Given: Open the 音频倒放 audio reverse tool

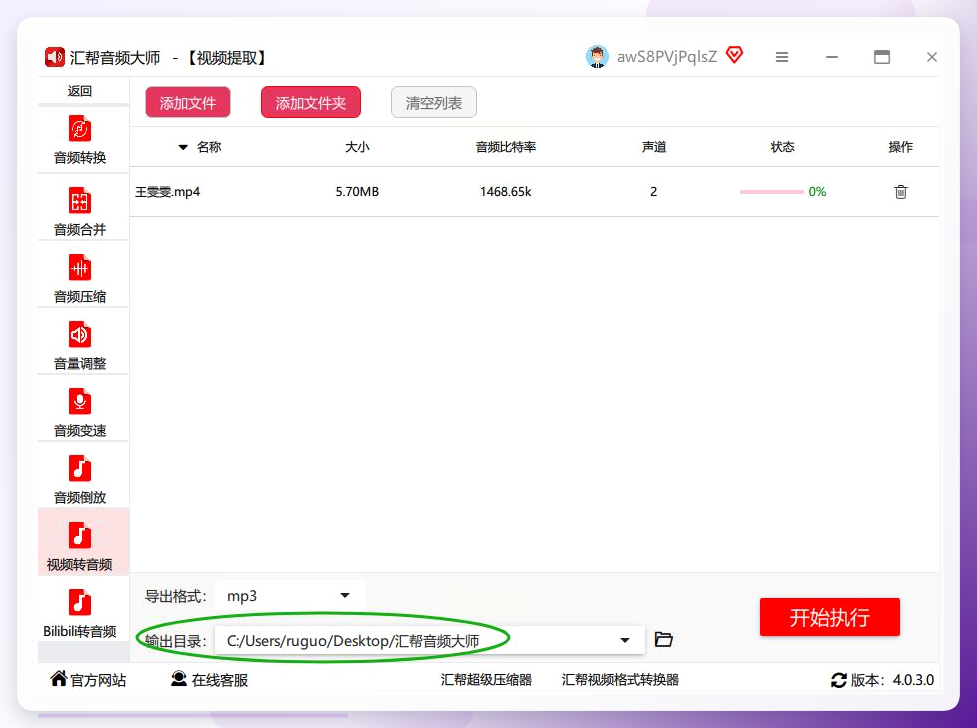Looking at the screenshot, I should (x=80, y=479).
